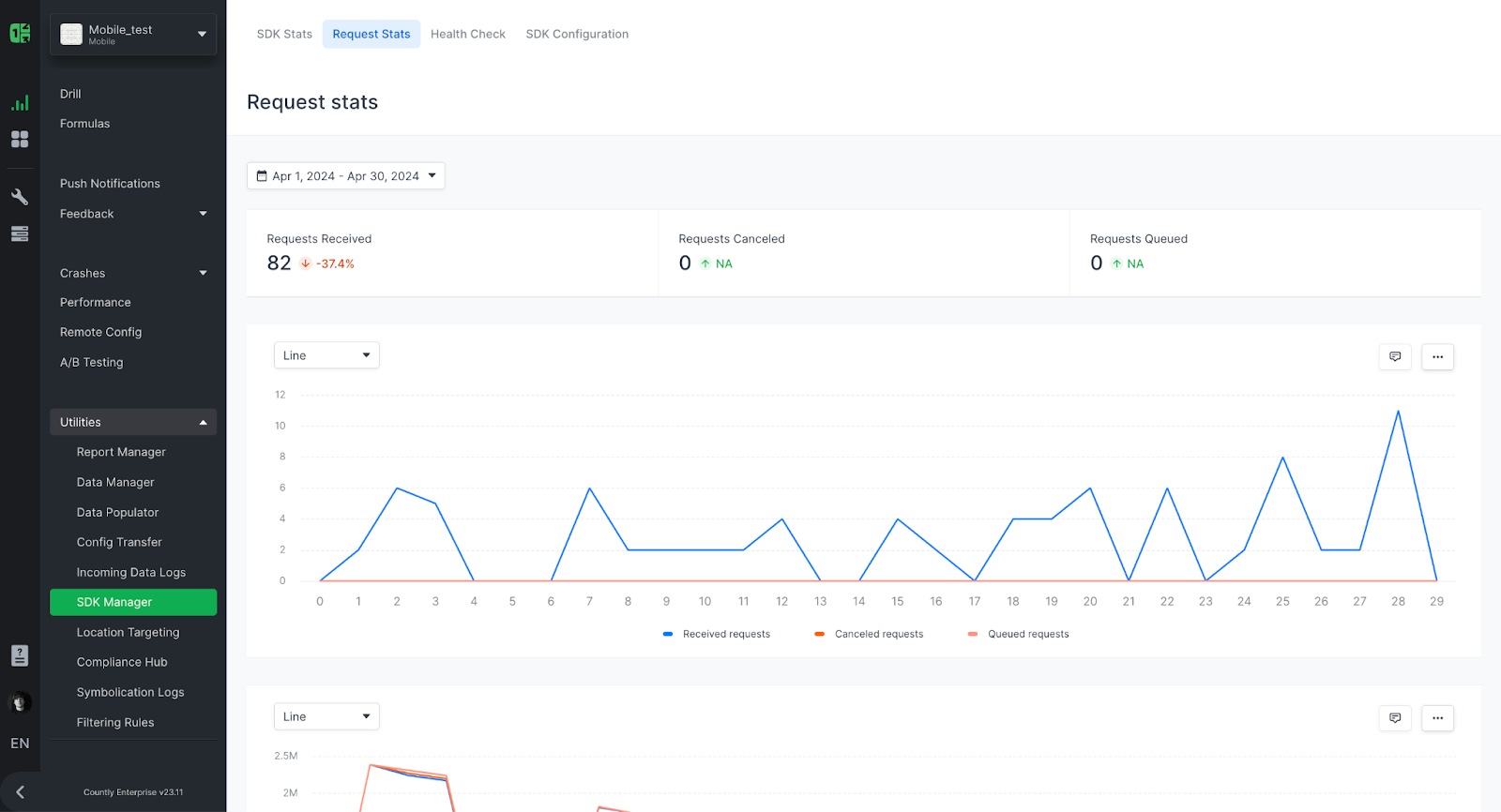Screen dimensions: 1501x812
Task: Toggle Queued requests legend series
Action: pyautogui.click(x=1019, y=634)
